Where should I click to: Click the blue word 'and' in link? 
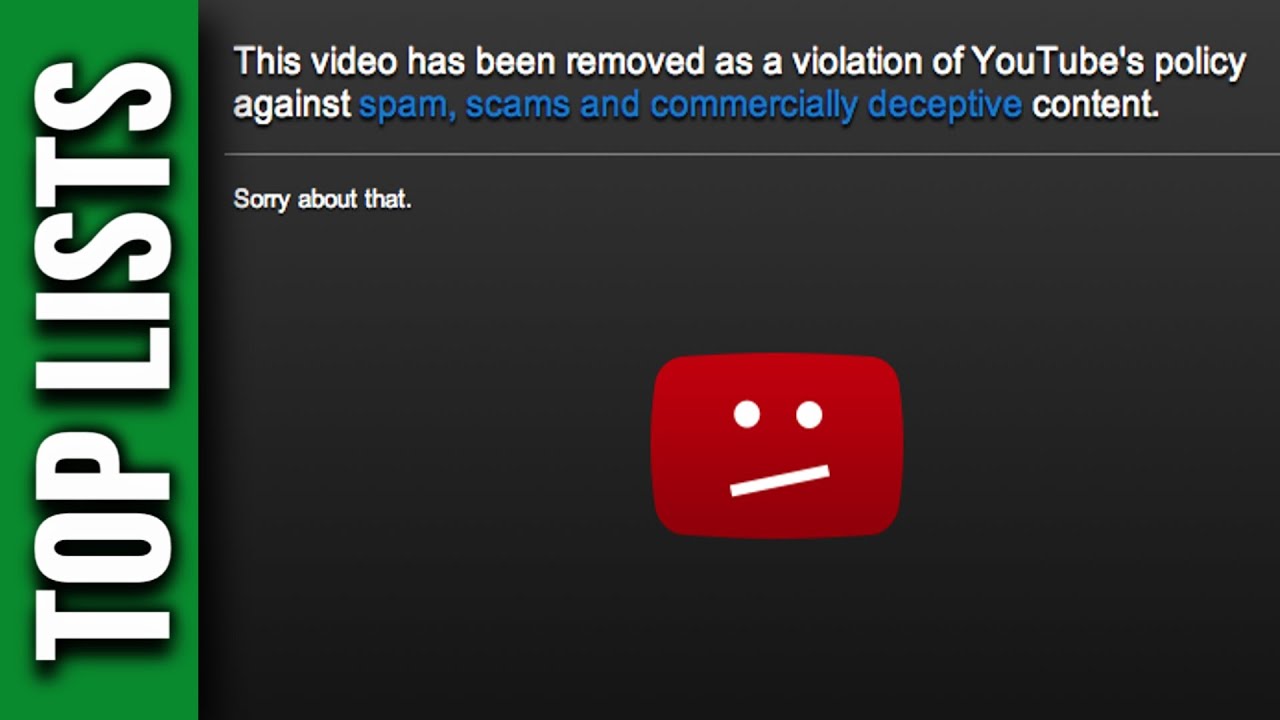pos(609,103)
